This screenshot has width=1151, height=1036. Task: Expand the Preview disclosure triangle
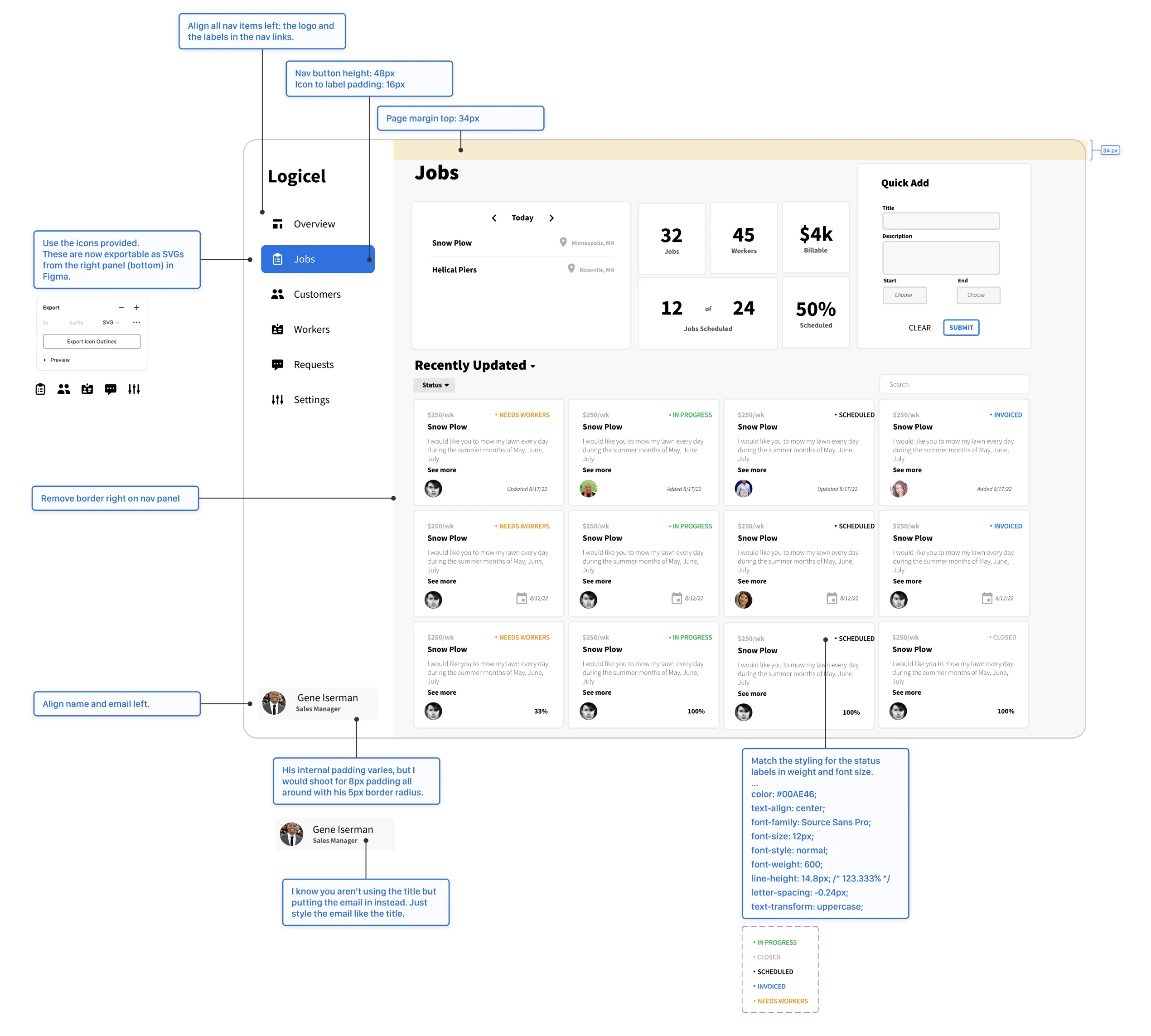point(44,360)
